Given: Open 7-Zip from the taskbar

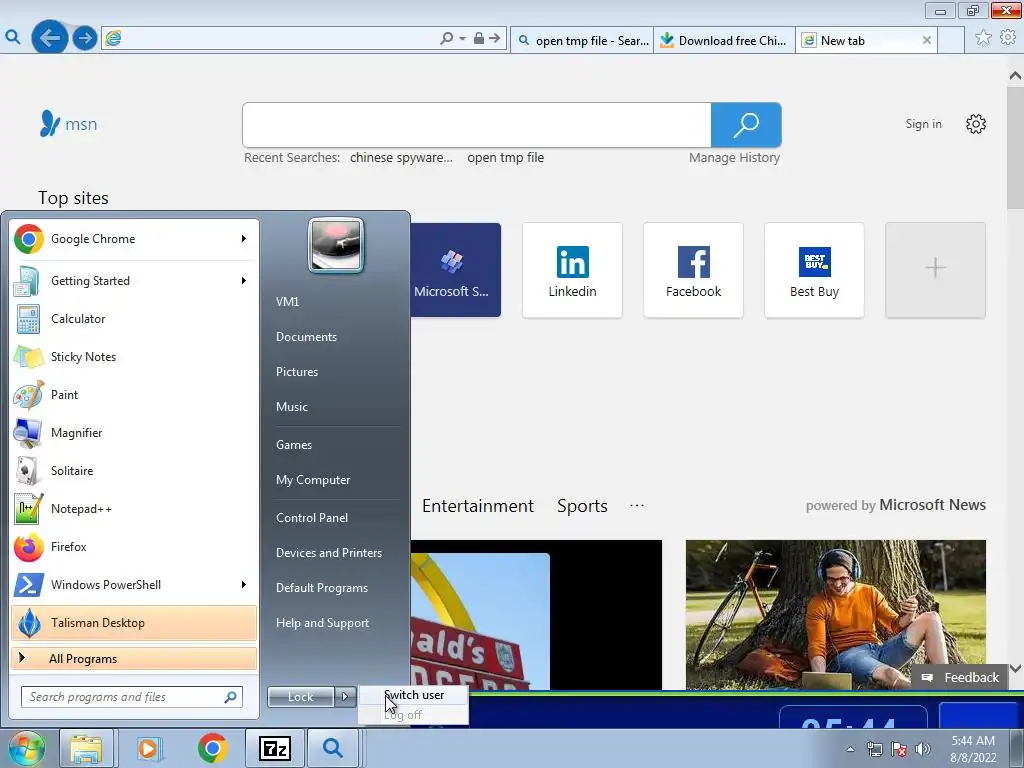Looking at the screenshot, I should [274, 748].
